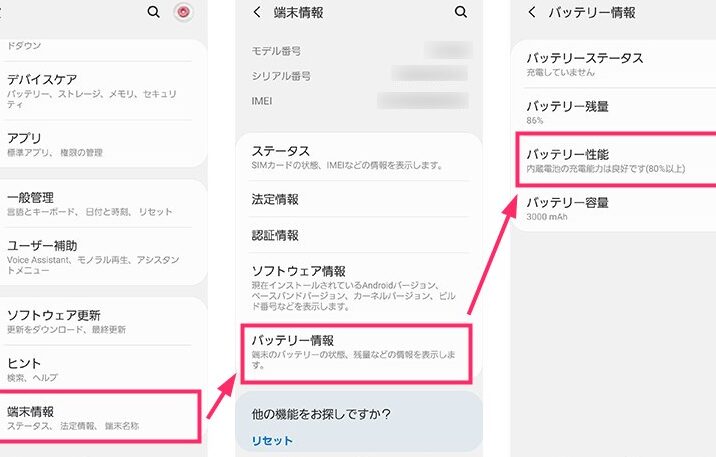
Task: Tap the search icon beside profile avatar
Action: (153, 12)
